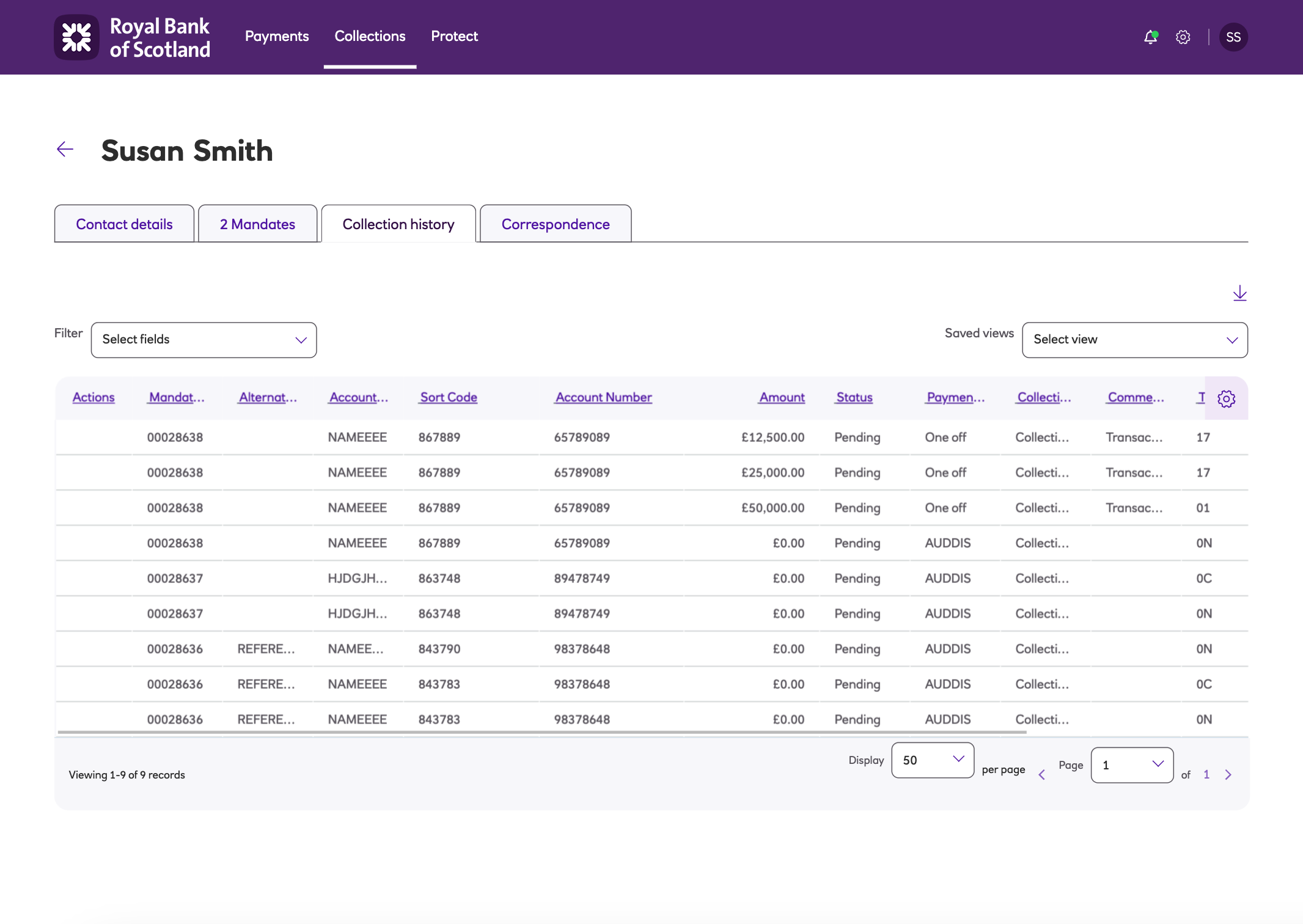1303x924 pixels.
Task: Select the £12,500.00 amount cell
Action: (x=773, y=438)
